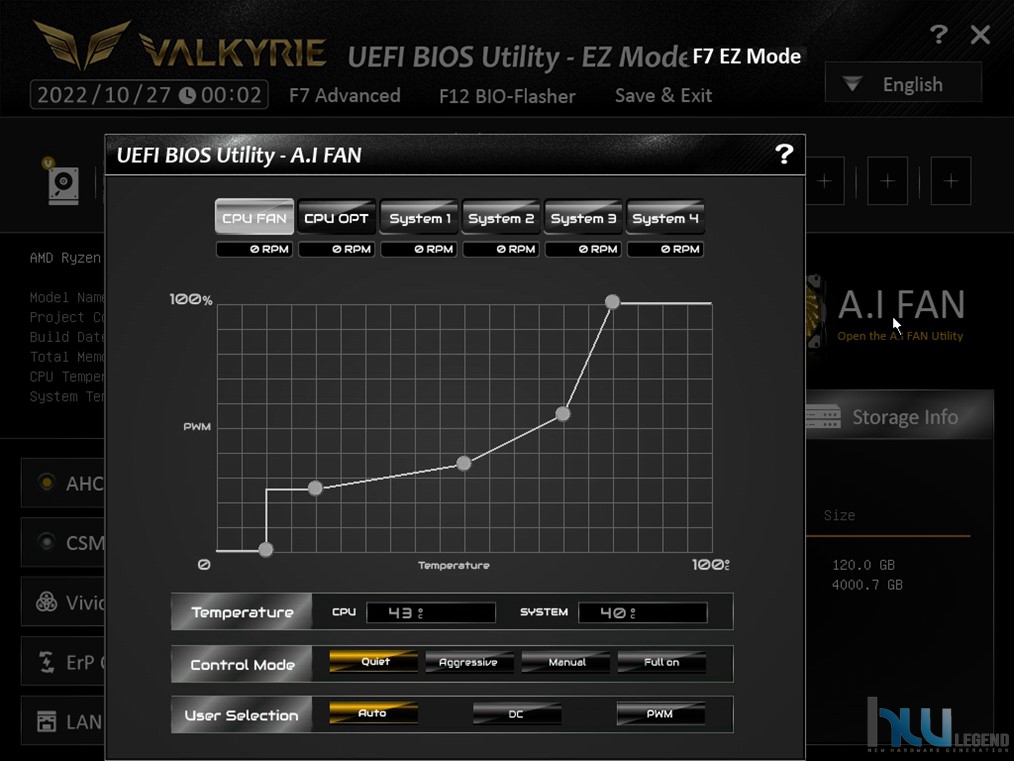Click the LAN icon in the sidebar
Screen dimensions: 1014x761
(46, 722)
